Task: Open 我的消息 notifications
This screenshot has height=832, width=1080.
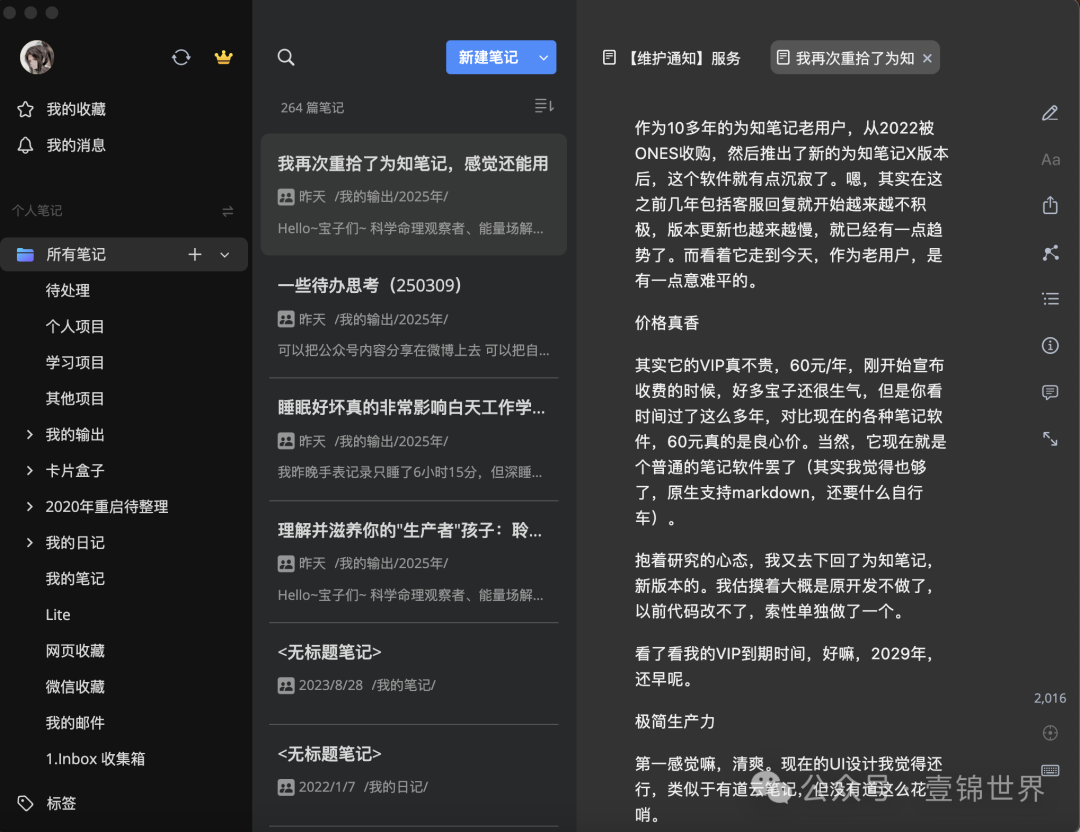Action: pyautogui.click(x=76, y=145)
